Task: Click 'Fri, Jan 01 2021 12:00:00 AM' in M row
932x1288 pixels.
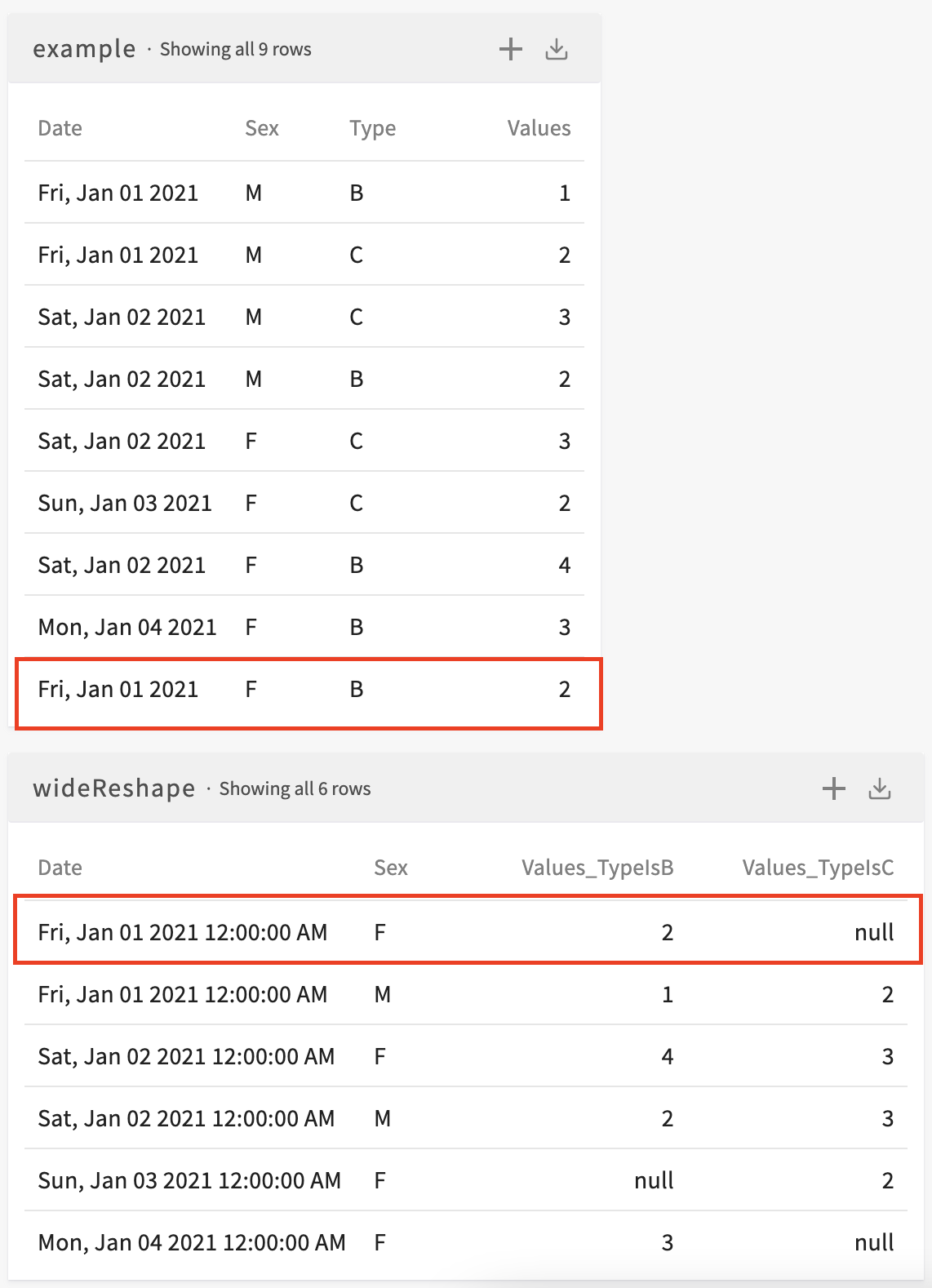Action: (183, 995)
